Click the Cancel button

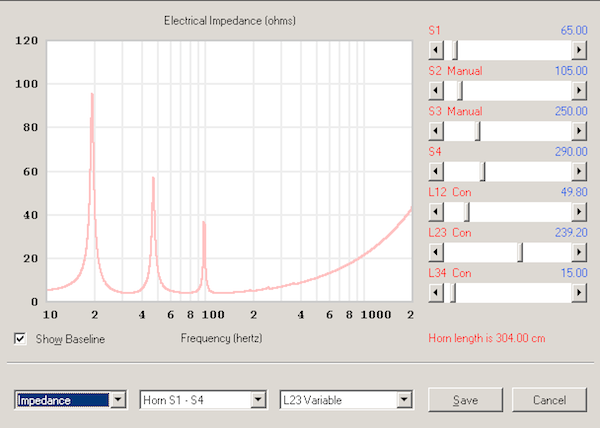coord(549,400)
